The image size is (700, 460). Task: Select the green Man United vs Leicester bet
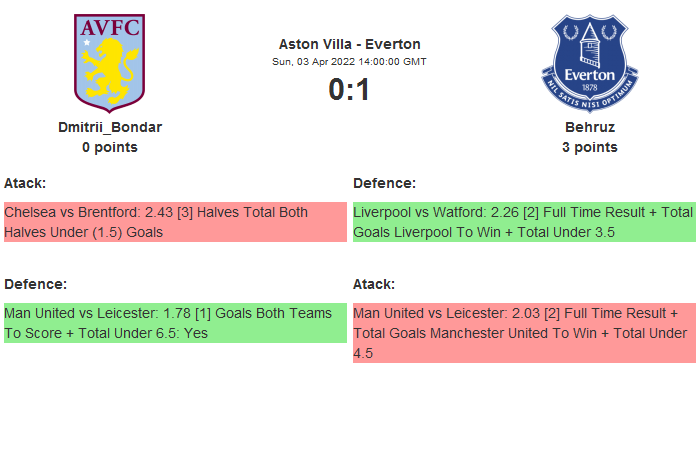(174, 323)
